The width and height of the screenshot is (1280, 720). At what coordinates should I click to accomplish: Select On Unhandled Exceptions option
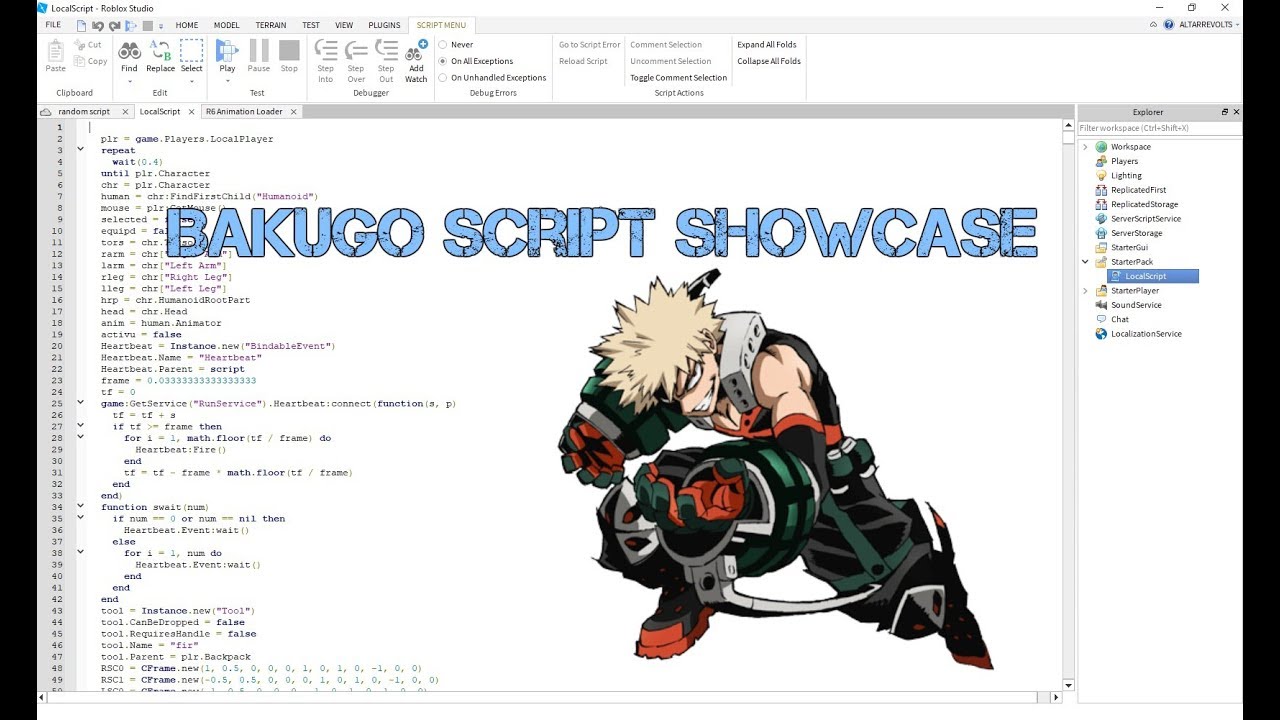click(x=492, y=78)
